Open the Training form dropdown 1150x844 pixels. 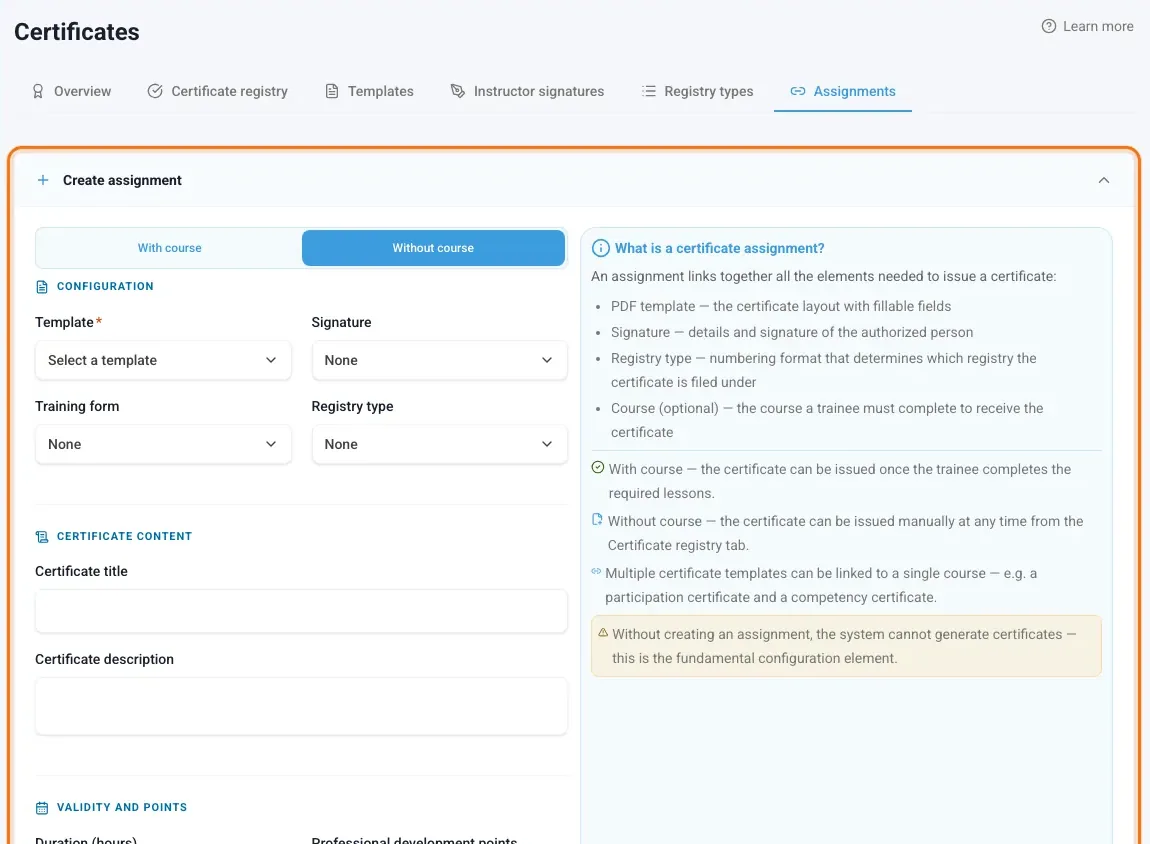click(x=163, y=444)
